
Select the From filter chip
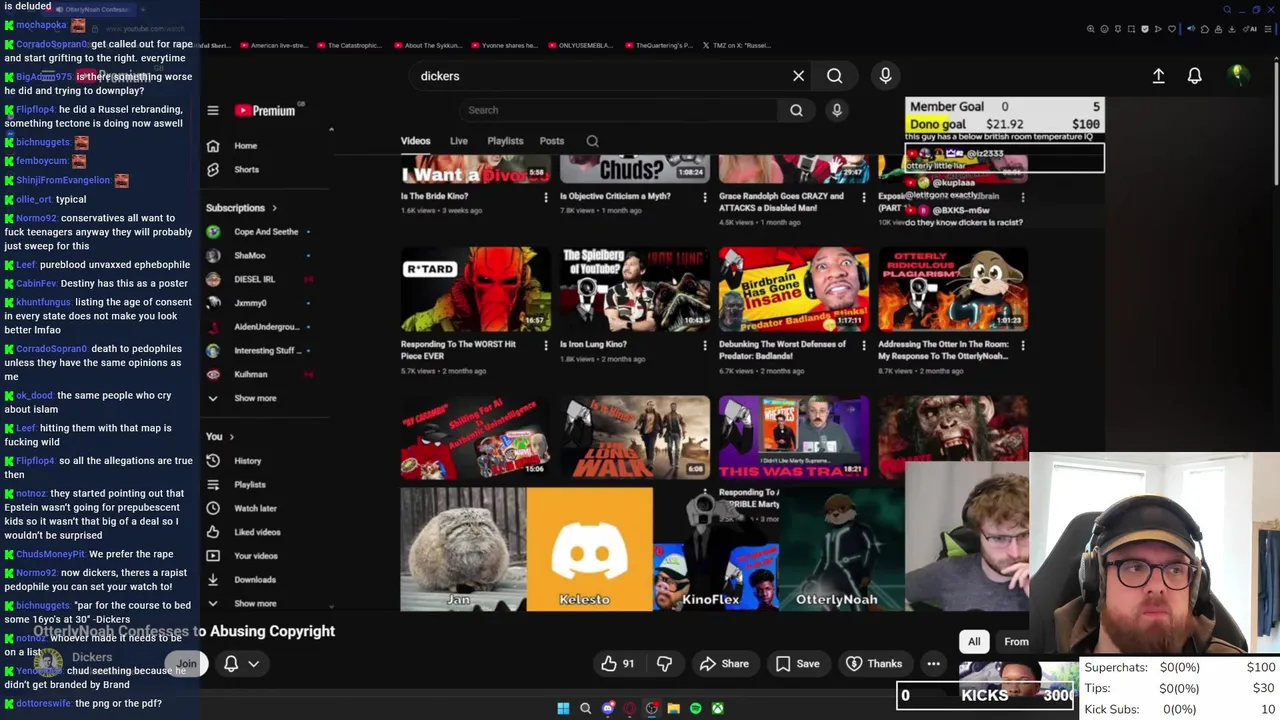pyautogui.click(x=1016, y=642)
